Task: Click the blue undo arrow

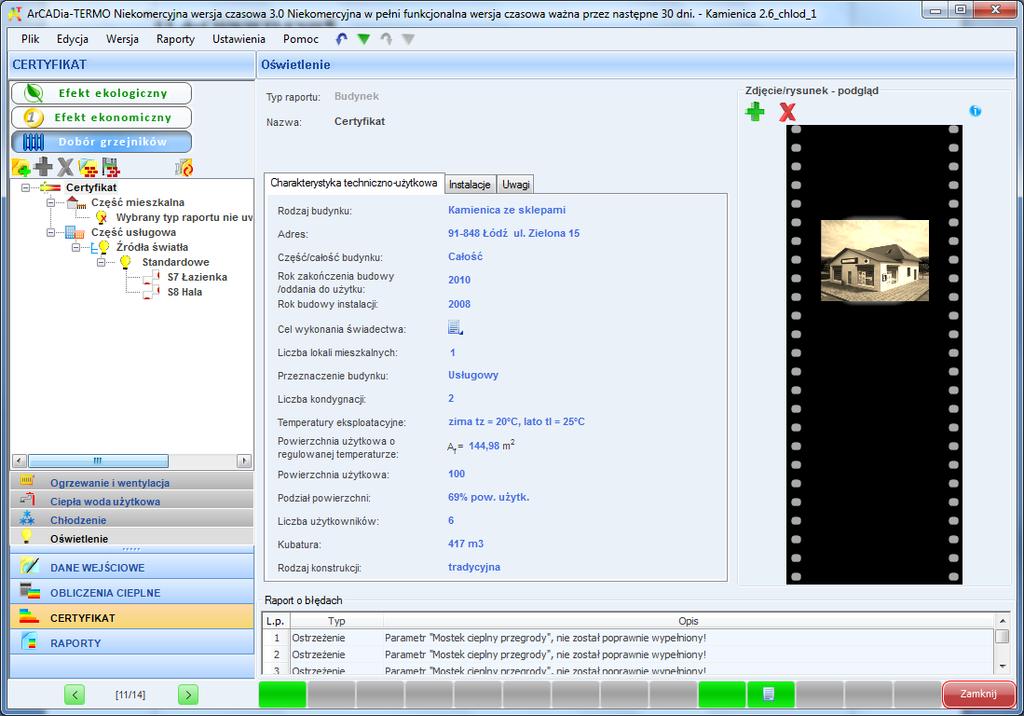Action: (x=342, y=39)
